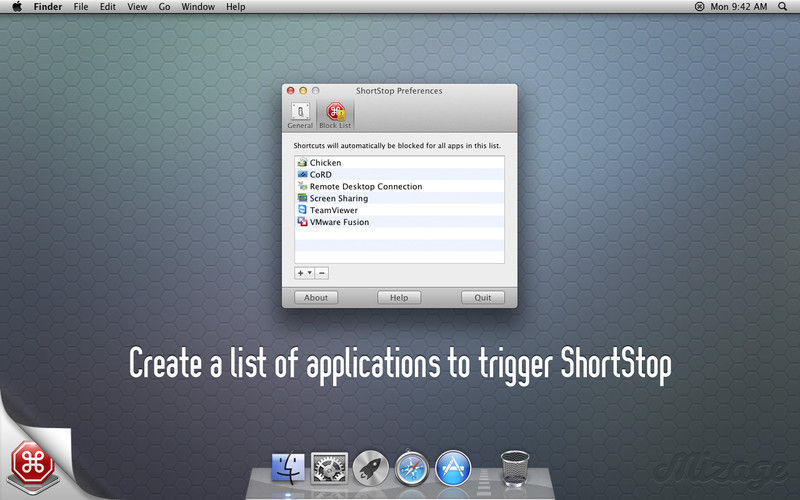Click the Chicken app icon
Image resolution: width=800 pixels, height=500 pixels.
pyautogui.click(x=303, y=163)
